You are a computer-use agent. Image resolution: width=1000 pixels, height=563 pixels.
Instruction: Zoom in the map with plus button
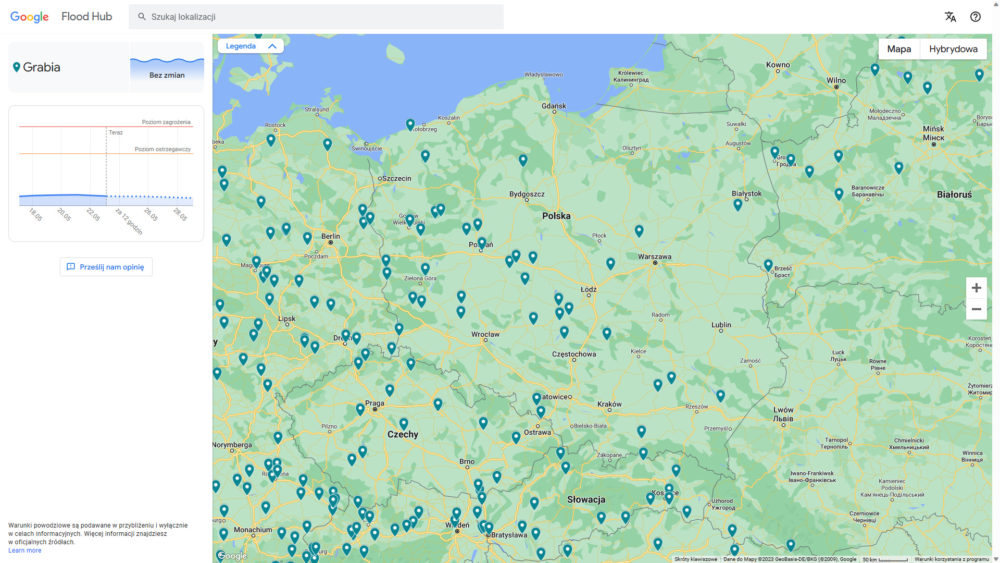coord(976,288)
